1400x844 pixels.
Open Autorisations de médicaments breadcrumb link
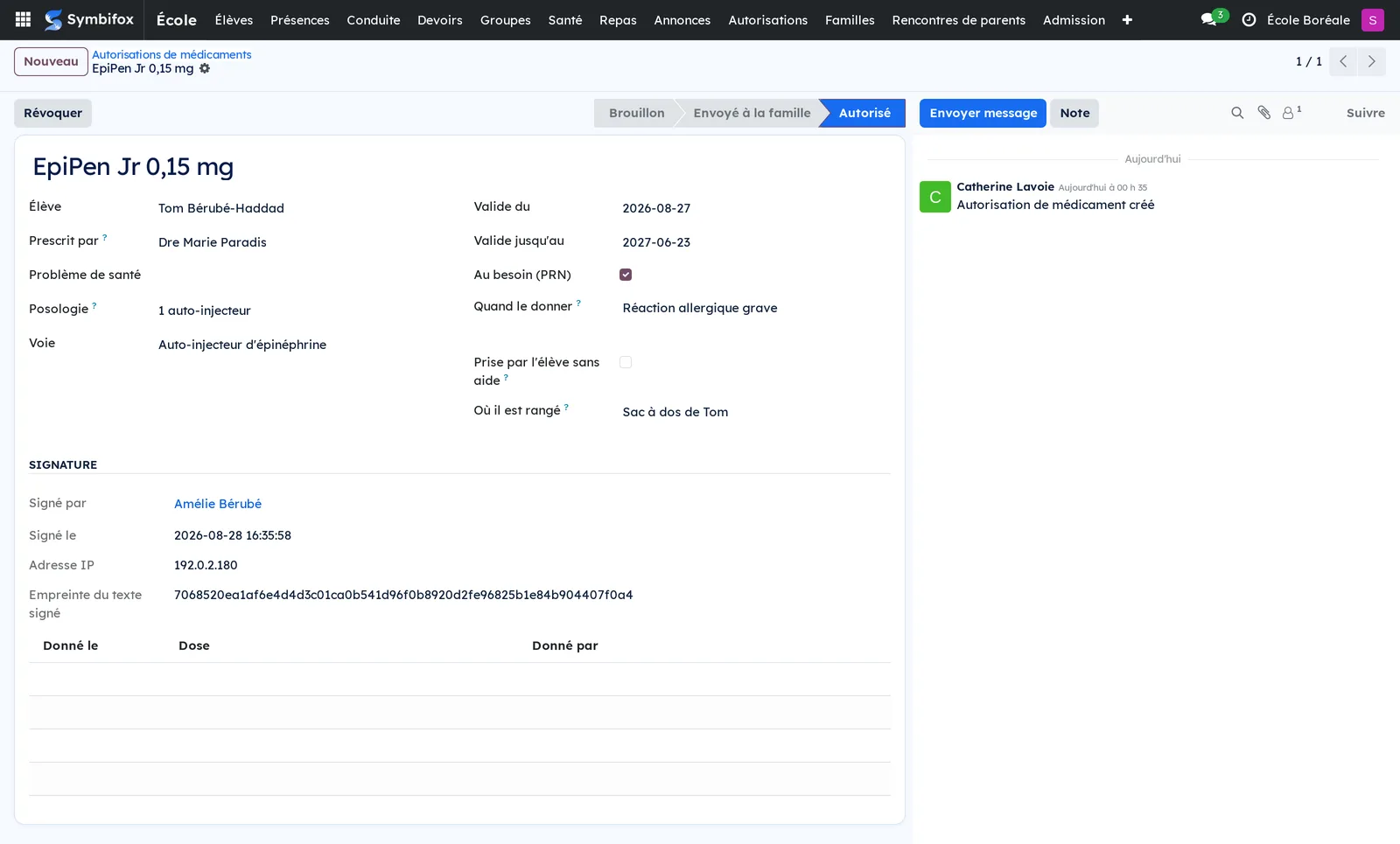pyautogui.click(x=171, y=54)
